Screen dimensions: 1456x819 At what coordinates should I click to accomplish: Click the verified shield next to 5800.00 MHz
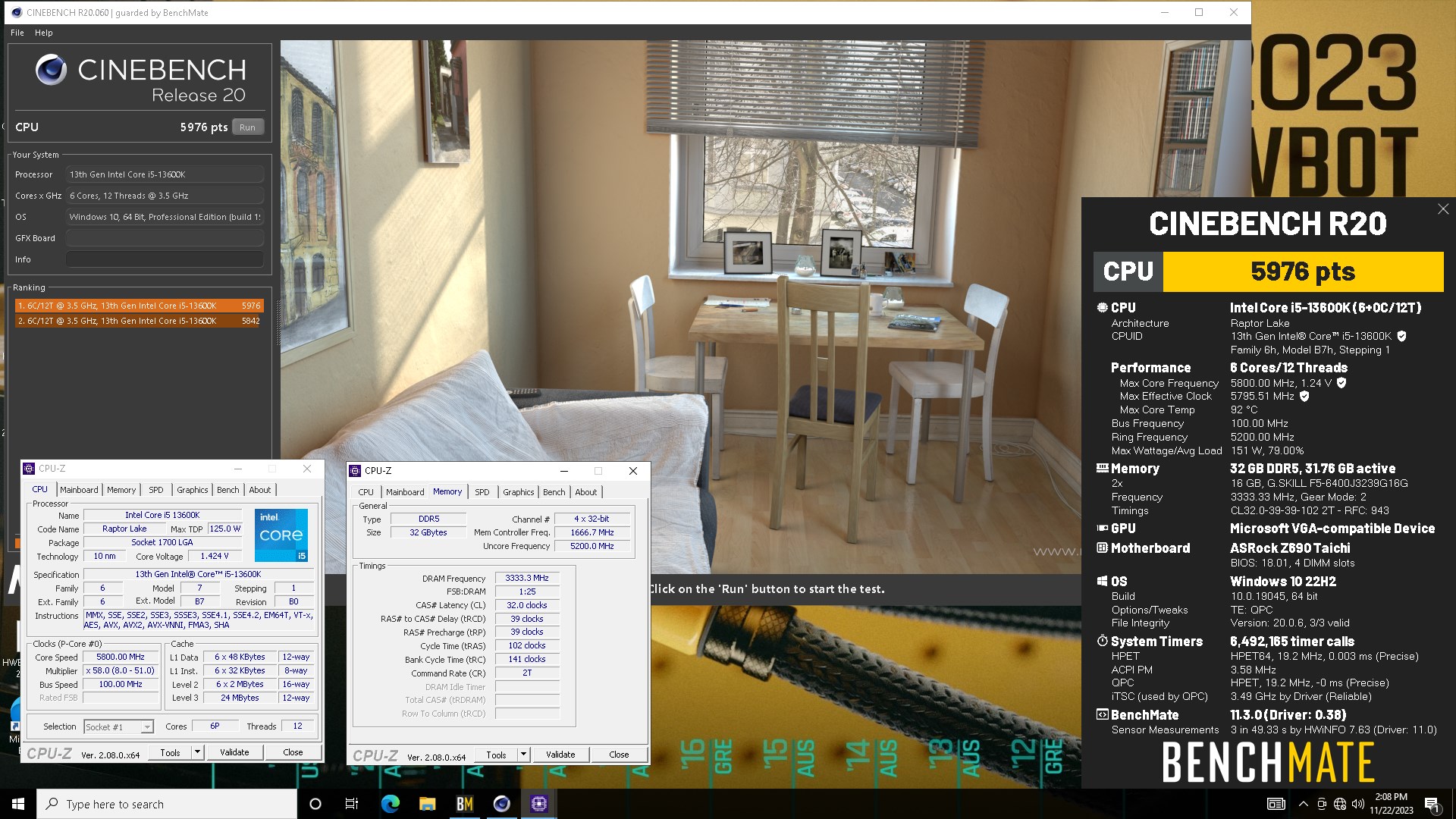click(x=1341, y=384)
